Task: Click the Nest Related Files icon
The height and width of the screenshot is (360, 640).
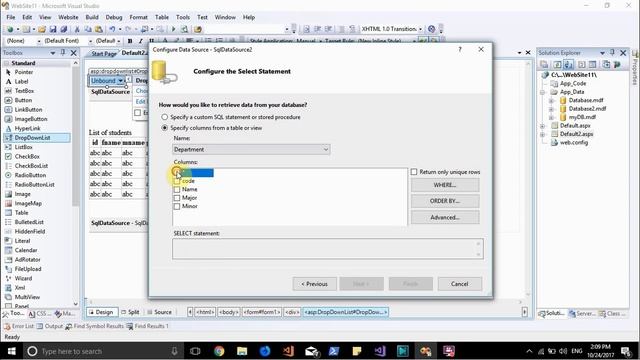Action: pyautogui.click(x=569, y=64)
